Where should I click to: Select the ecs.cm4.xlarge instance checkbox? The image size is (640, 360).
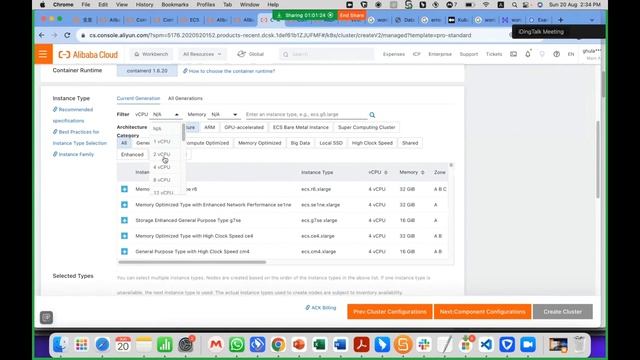(124, 251)
